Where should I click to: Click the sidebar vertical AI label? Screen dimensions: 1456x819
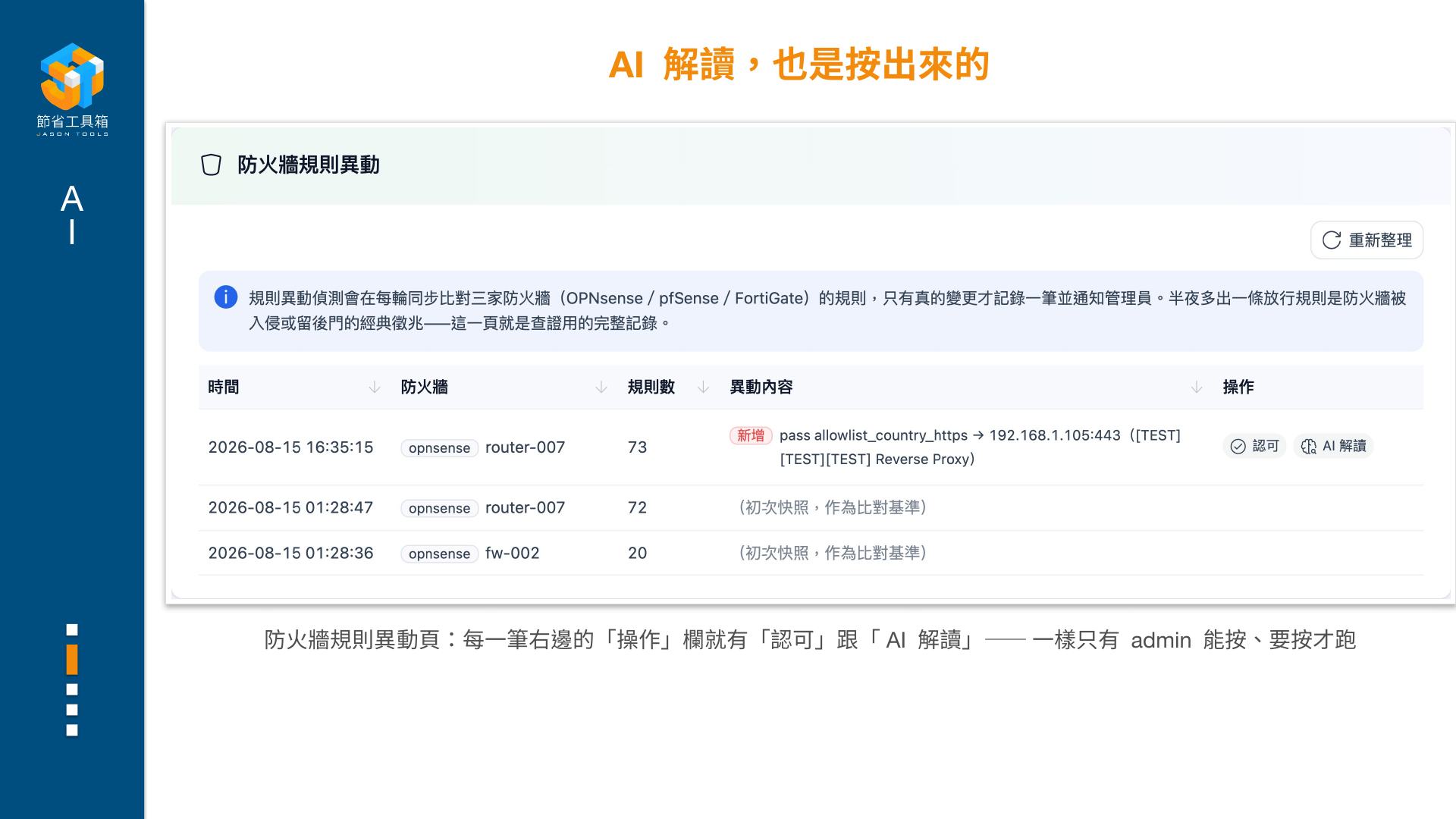pyautogui.click(x=72, y=215)
